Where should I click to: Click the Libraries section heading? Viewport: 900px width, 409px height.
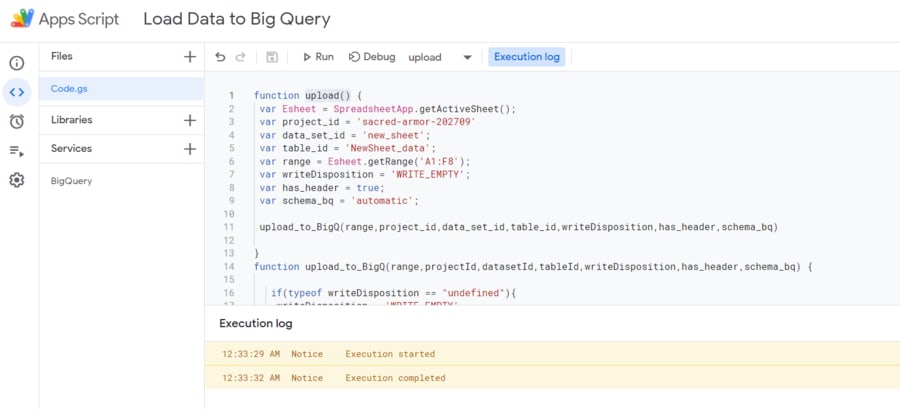point(72,120)
